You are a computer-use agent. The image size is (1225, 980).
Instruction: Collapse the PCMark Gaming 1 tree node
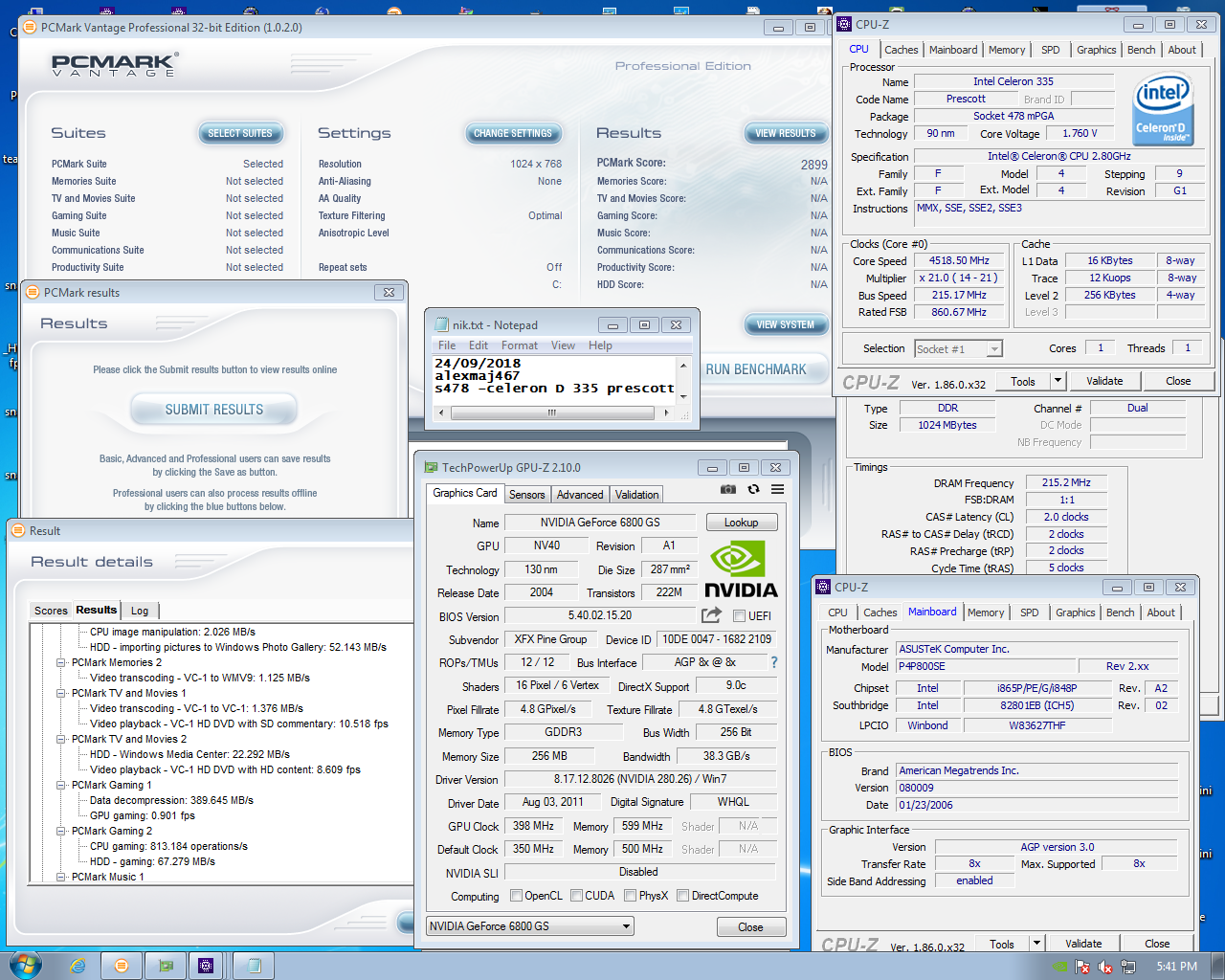61,785
